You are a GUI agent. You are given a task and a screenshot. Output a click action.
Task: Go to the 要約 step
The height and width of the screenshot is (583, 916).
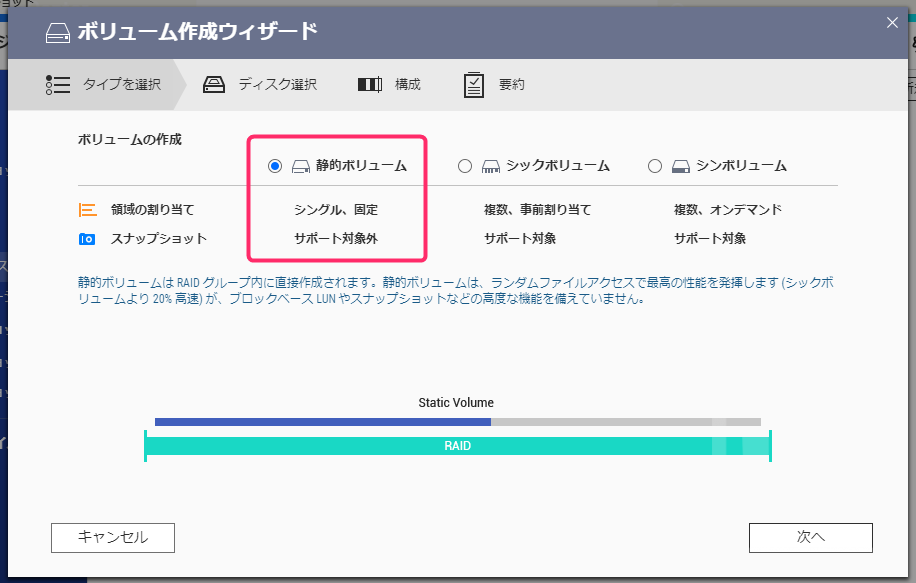pos(494,85)
